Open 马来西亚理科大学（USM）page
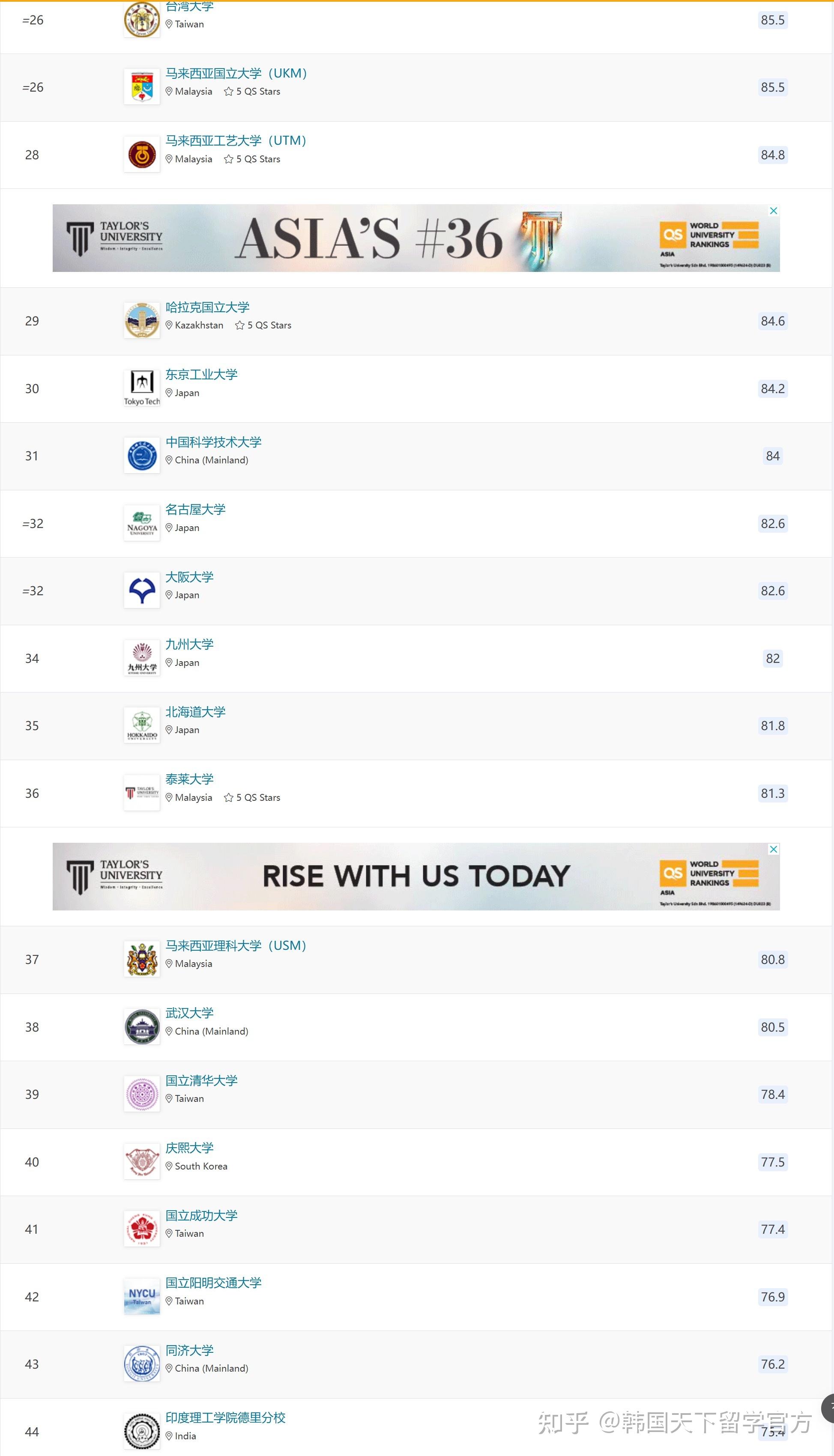The image size is (834, 1456). click(236, 945)
